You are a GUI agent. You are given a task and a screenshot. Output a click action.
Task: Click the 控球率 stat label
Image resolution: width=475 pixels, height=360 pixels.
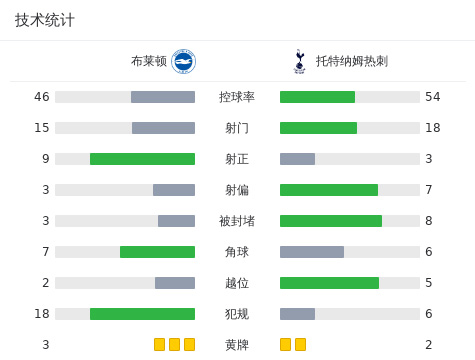pyautogui.click(x=237, y=97)
